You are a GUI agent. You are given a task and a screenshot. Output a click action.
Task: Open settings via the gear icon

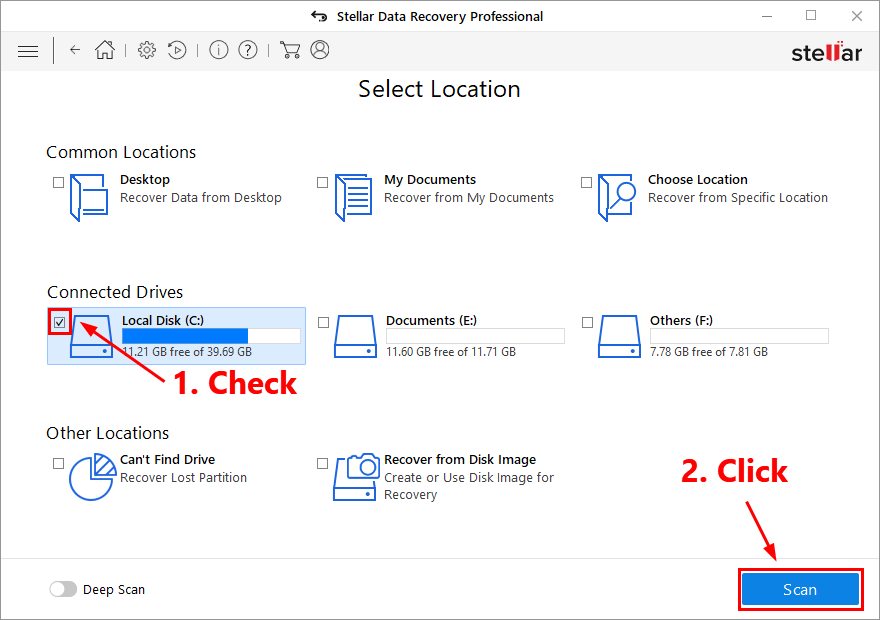(x=147, y=50)
